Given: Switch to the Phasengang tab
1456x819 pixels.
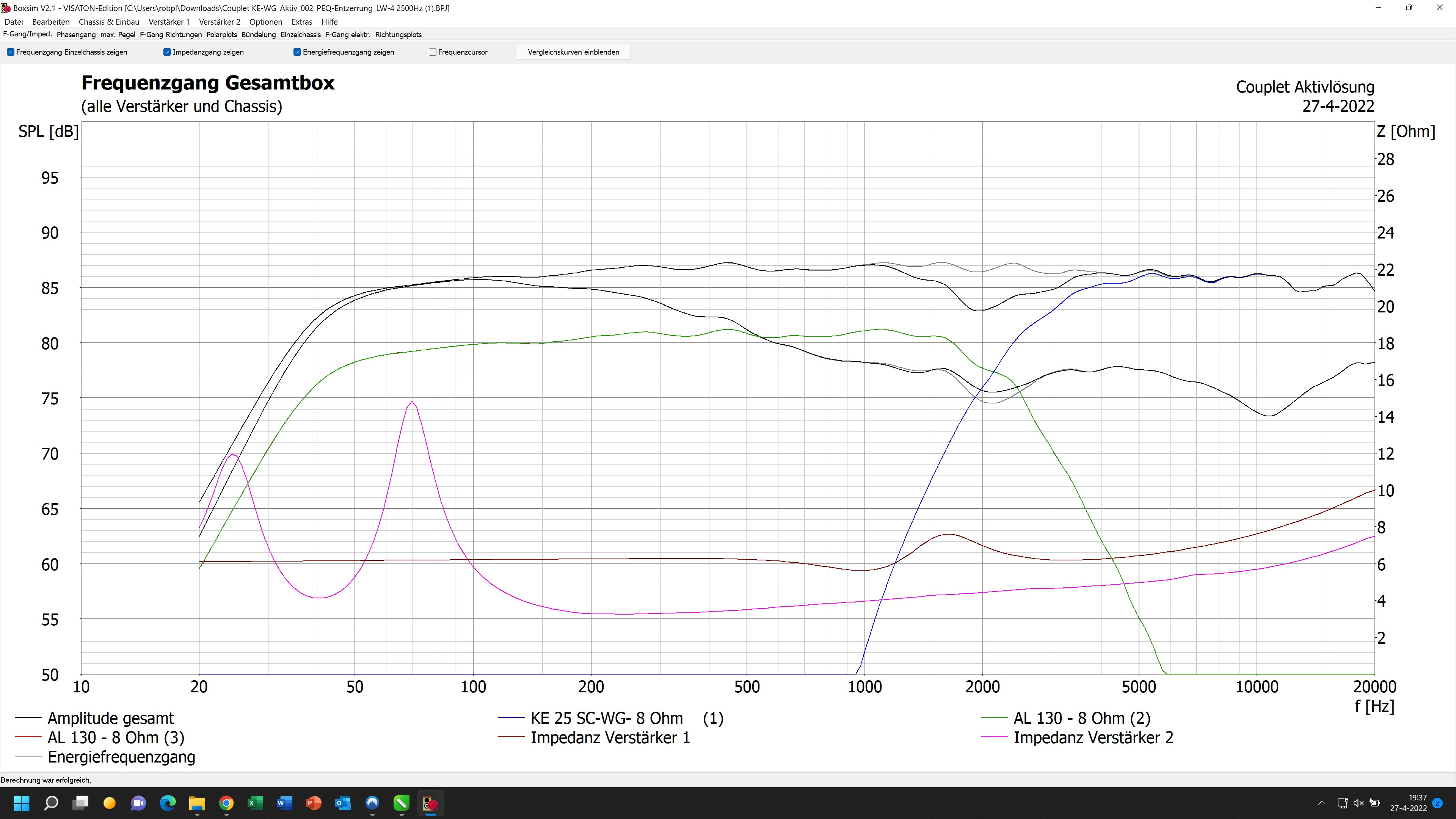Looking at the screenshot, I should [x=76, y=35].
